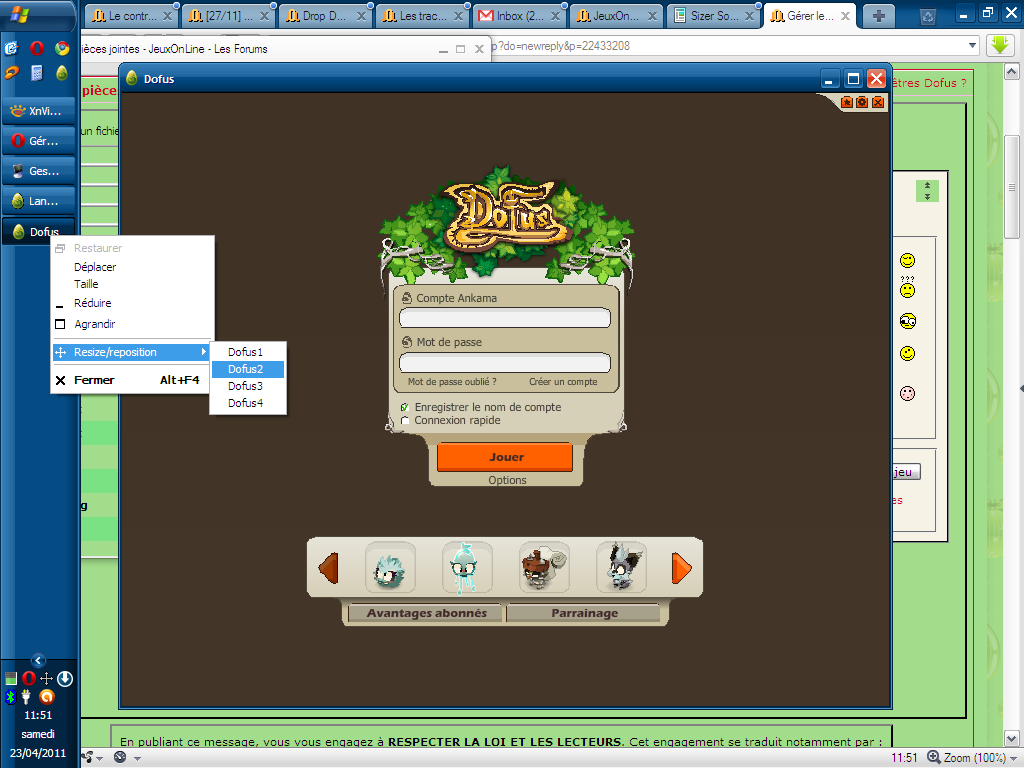
Task: Launch Dofus egg icon in quick launch
Action: pyautogui.click(x=62, y=73)
